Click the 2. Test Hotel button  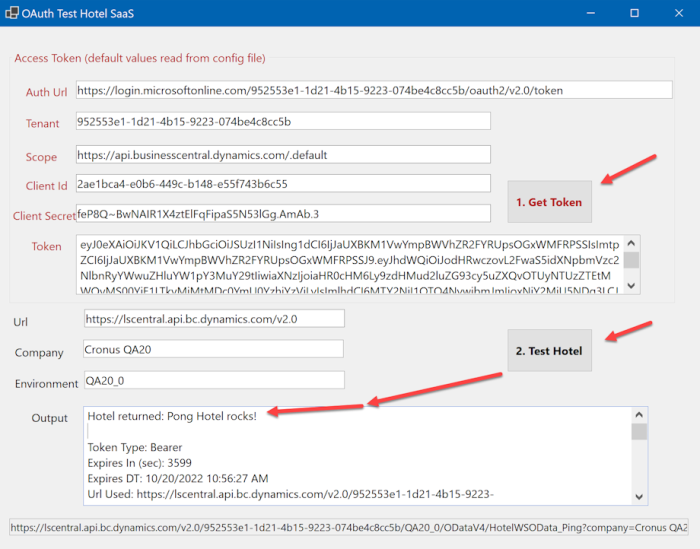(550, 350)
